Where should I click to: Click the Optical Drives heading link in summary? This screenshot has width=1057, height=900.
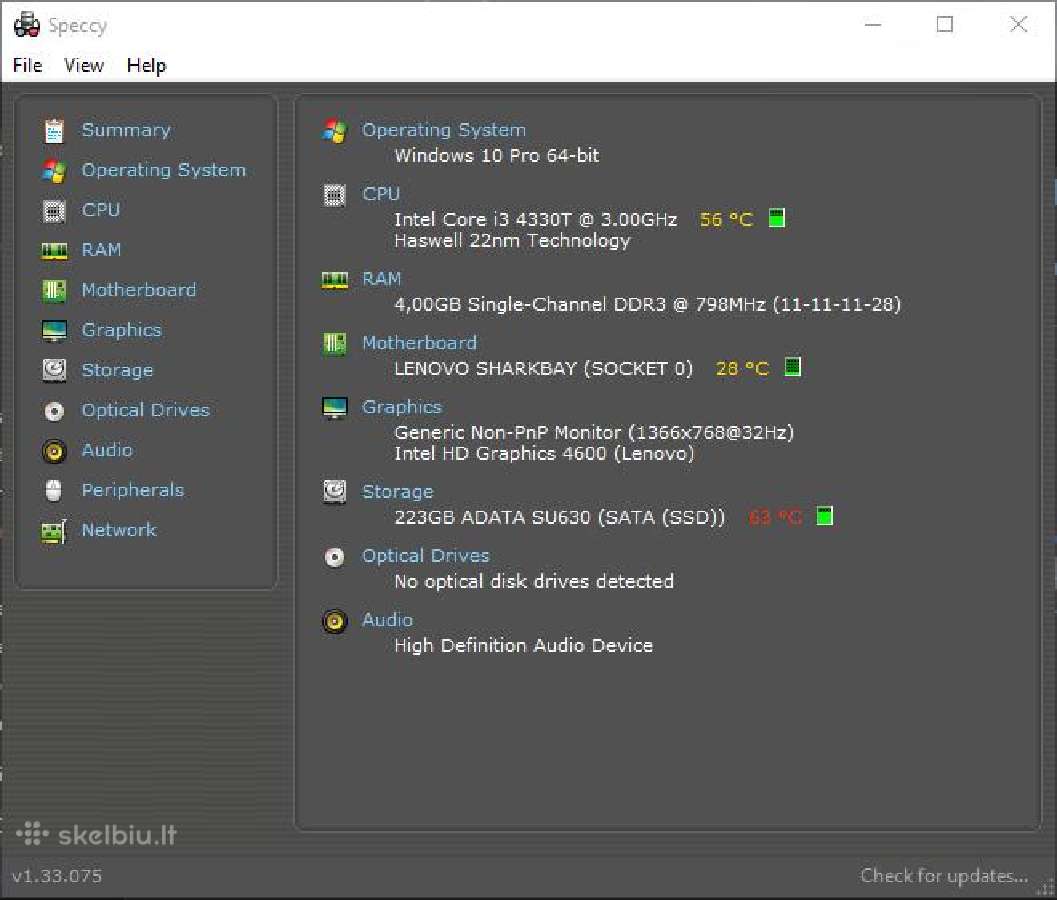click(426, 556)
